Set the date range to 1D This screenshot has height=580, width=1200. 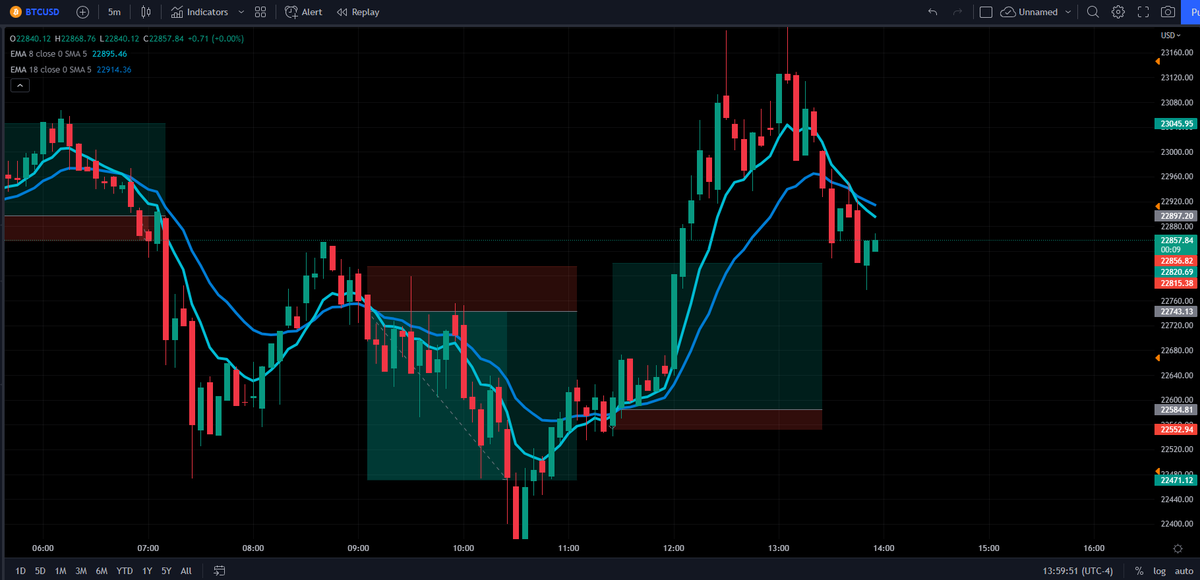tap(21, 571)
